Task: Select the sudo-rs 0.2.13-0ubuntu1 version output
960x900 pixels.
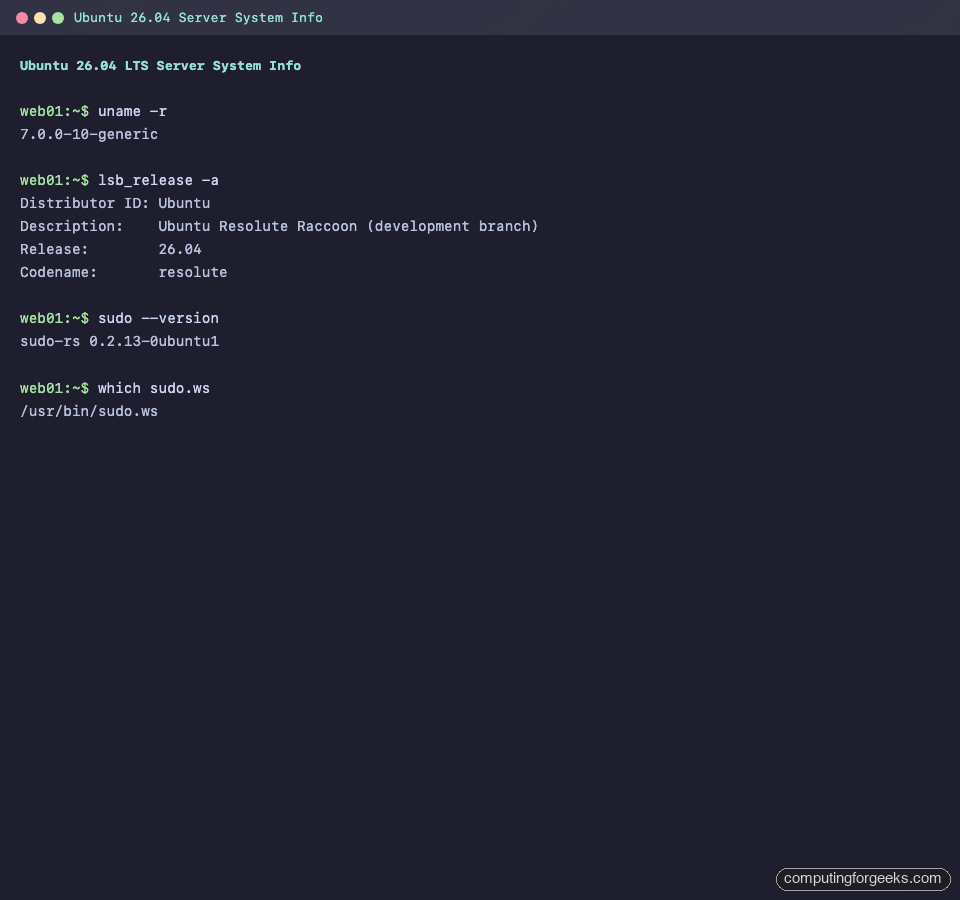Action: (119, 341)
